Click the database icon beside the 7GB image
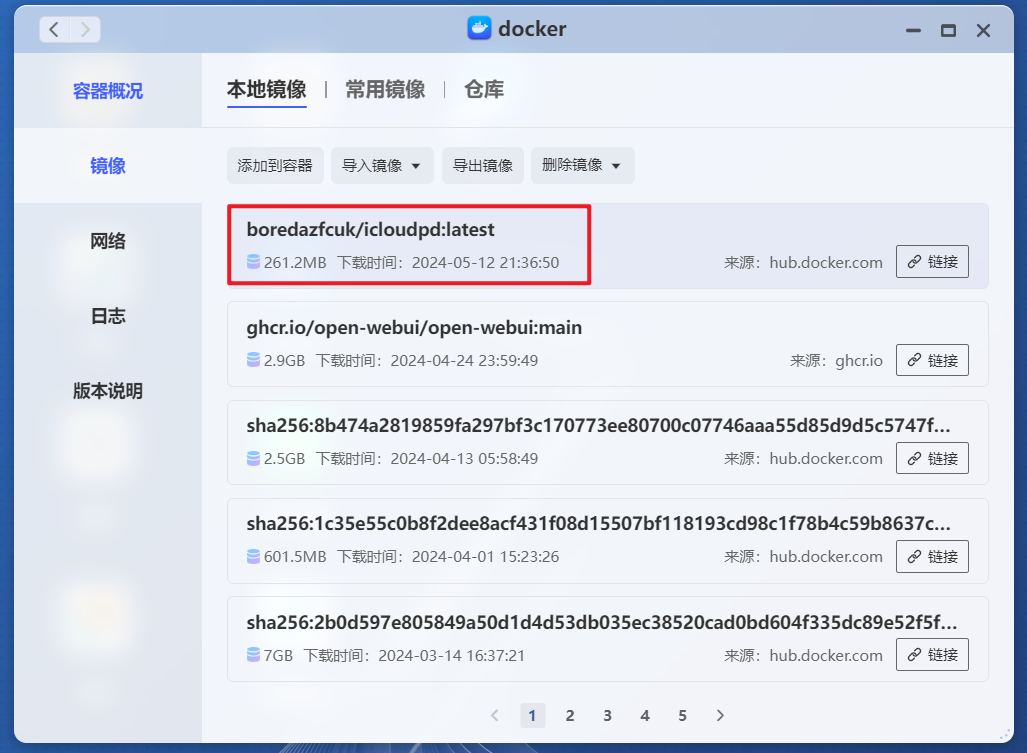Viewport: 1027px width, 753px height. (x=253, y=655)
